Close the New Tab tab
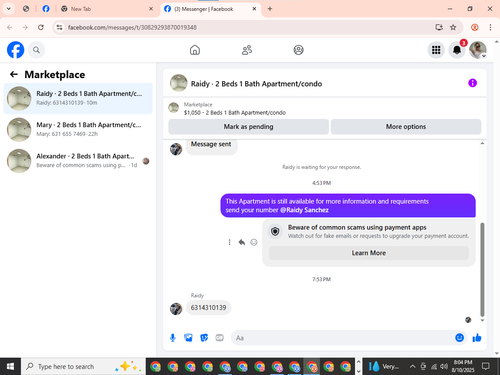The height and width of the screenshot is (375, 500). pyautogui.click(x=151, y=9)
